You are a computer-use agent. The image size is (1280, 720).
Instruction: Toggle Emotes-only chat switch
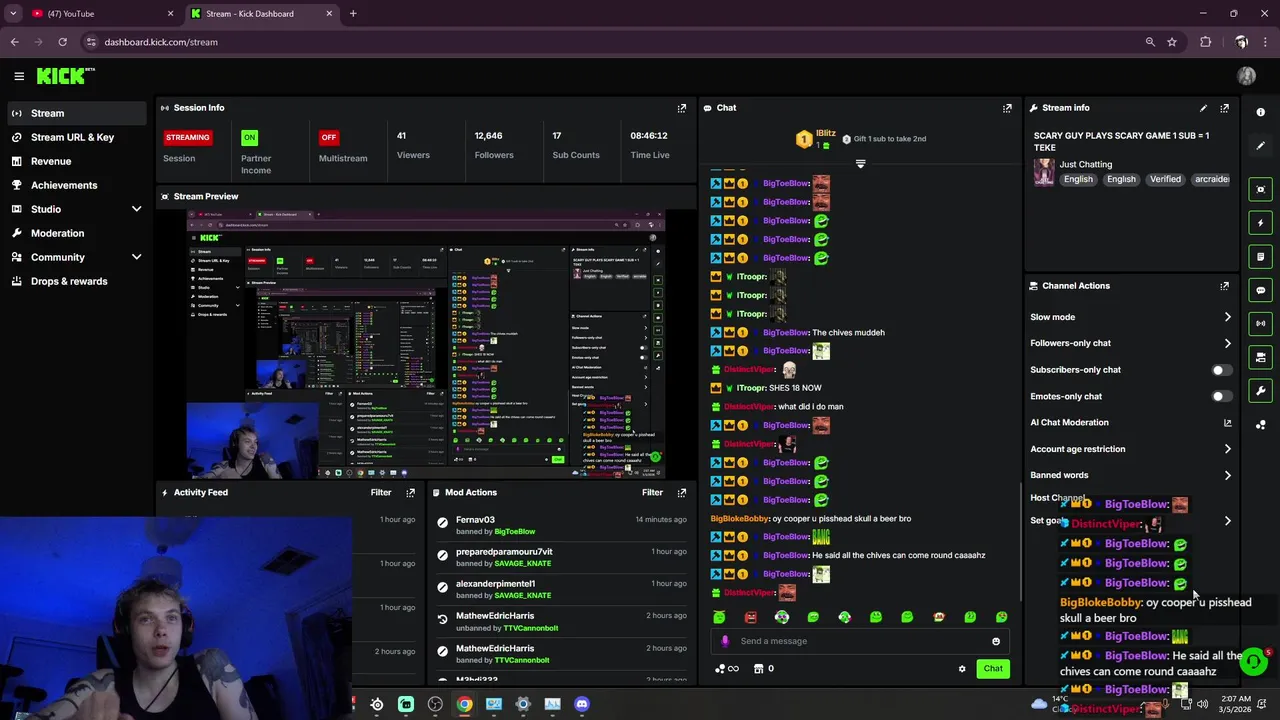(x=1220, y=396)
